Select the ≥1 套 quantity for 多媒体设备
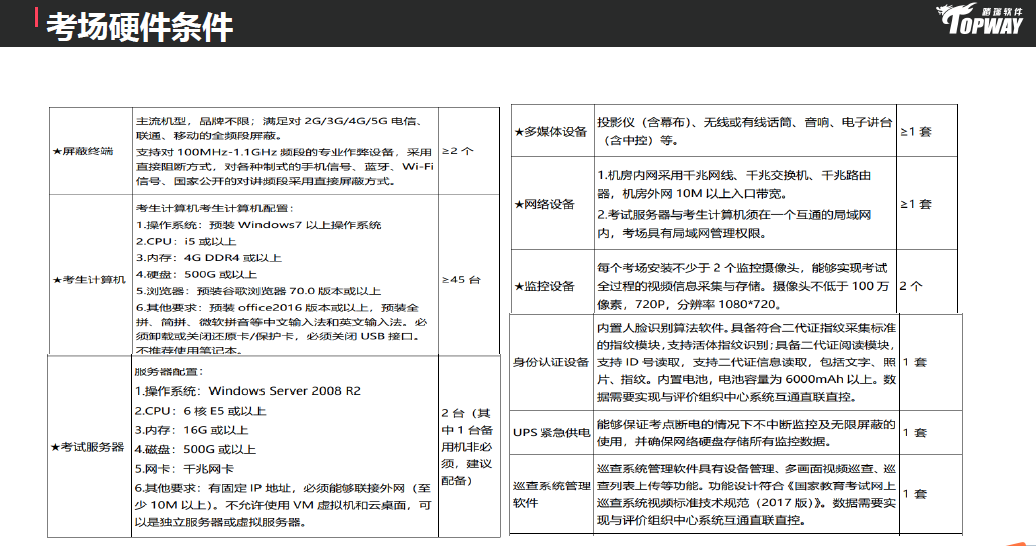 [x=916, y=132]
